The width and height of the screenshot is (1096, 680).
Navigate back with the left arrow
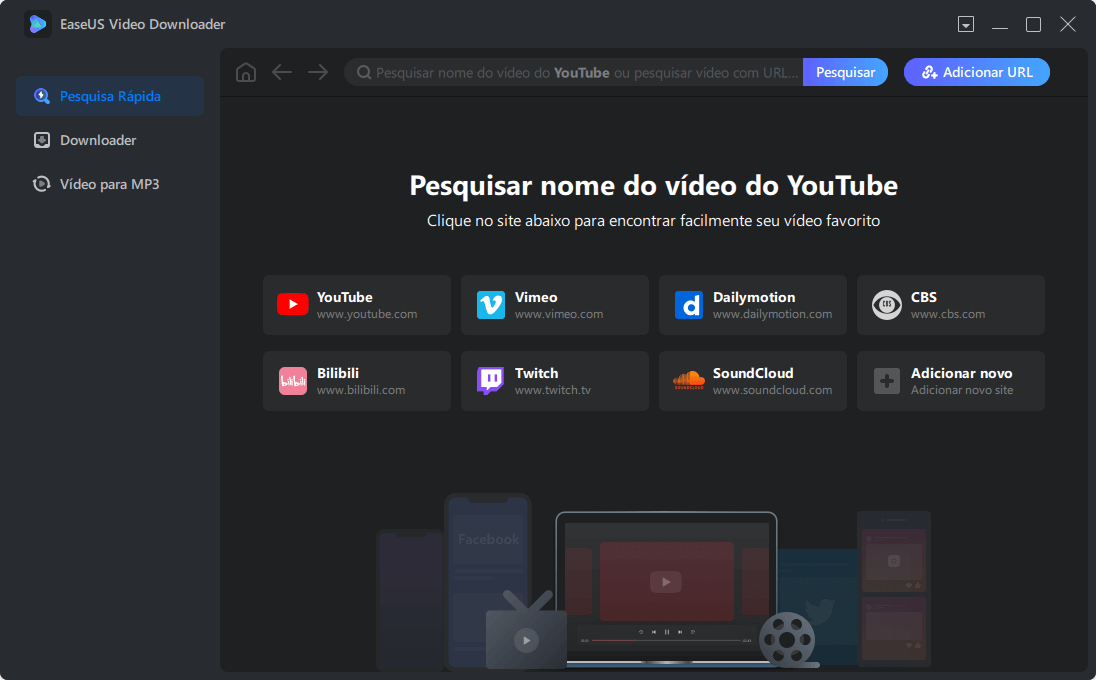pyautogui.click(x=282, y=72)
